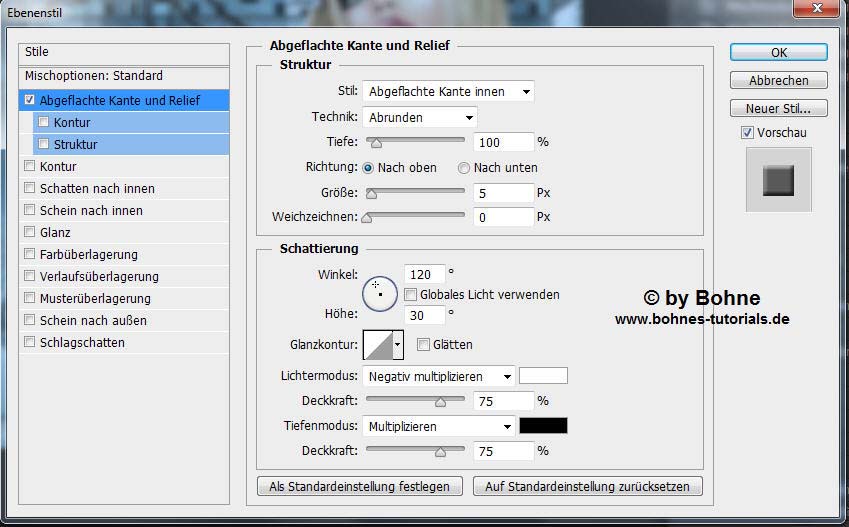Select Mischoptionen: Standard in styles list

coord(94,76)
